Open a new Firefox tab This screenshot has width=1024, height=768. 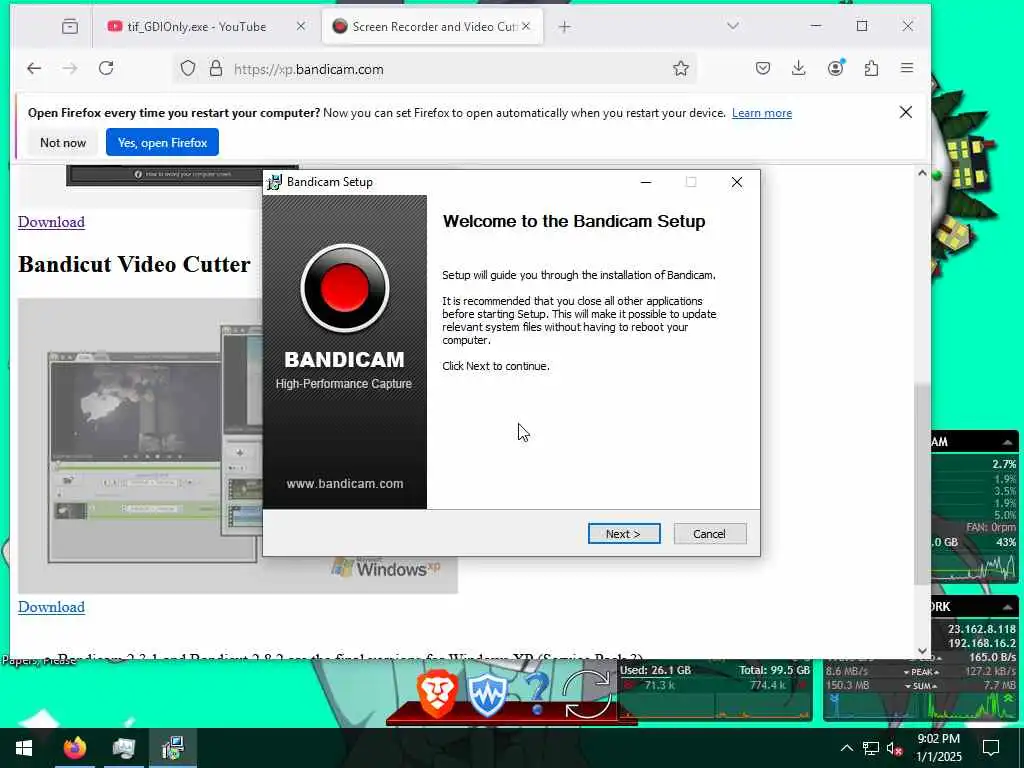point(565,27)
